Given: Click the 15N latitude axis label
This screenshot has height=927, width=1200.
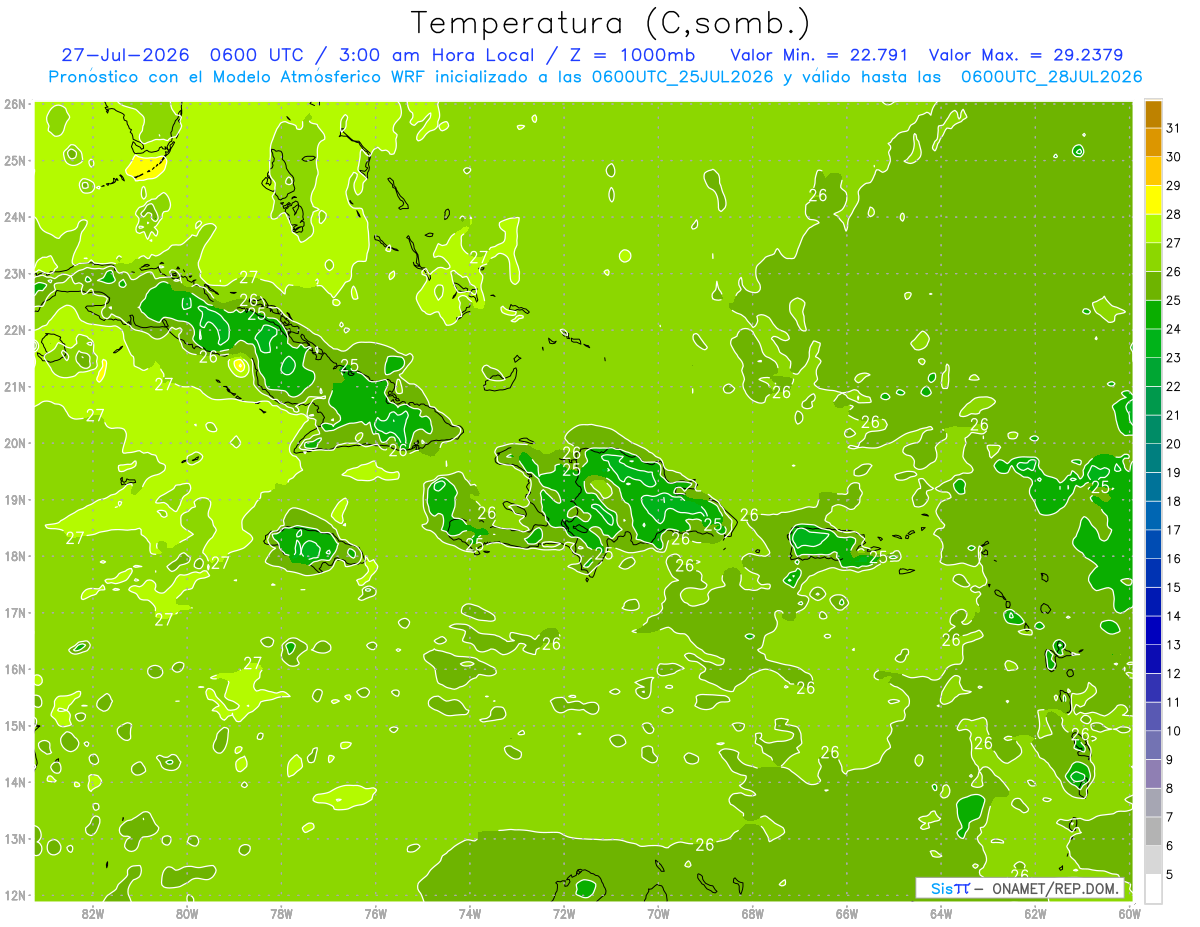Looking at the screenshot, I should pos(16,725).
